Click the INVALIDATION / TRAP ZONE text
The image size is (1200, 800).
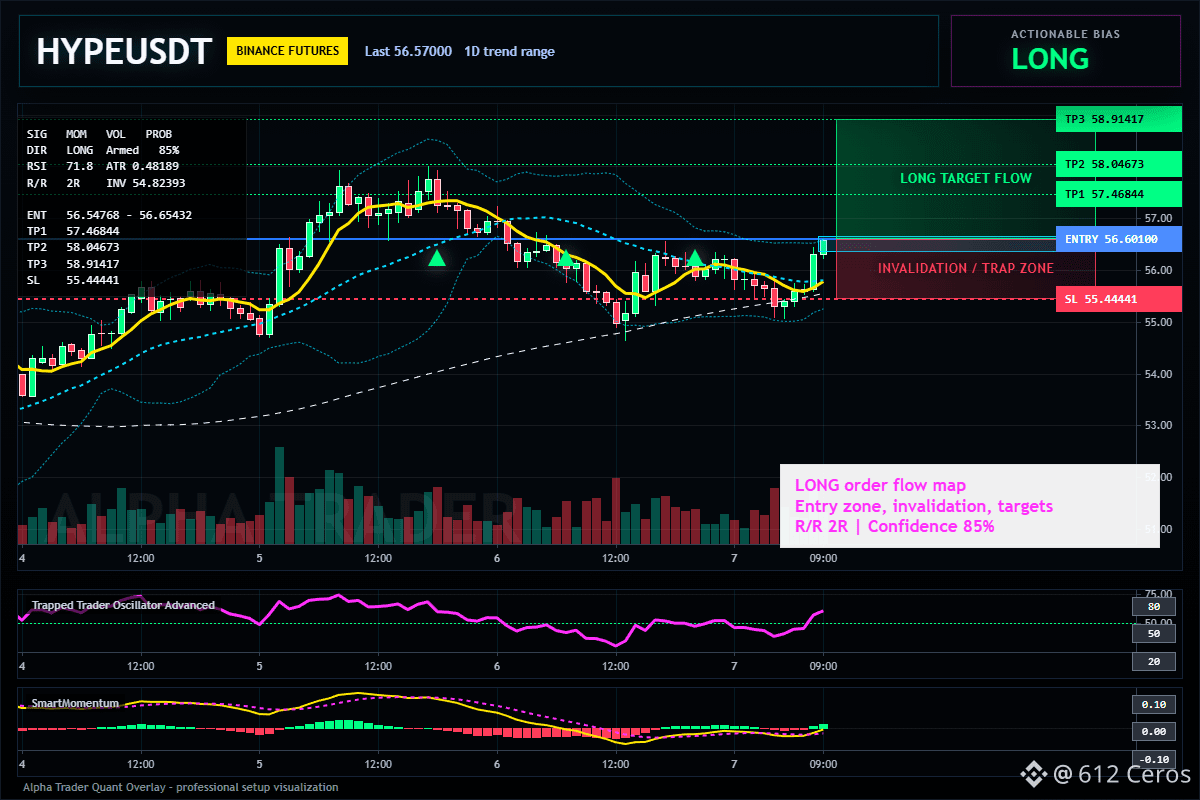point(965,268)
